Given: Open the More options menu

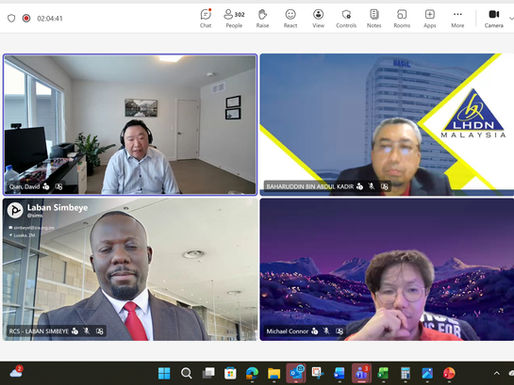Looking at the screenshot, I should [458, 18].
